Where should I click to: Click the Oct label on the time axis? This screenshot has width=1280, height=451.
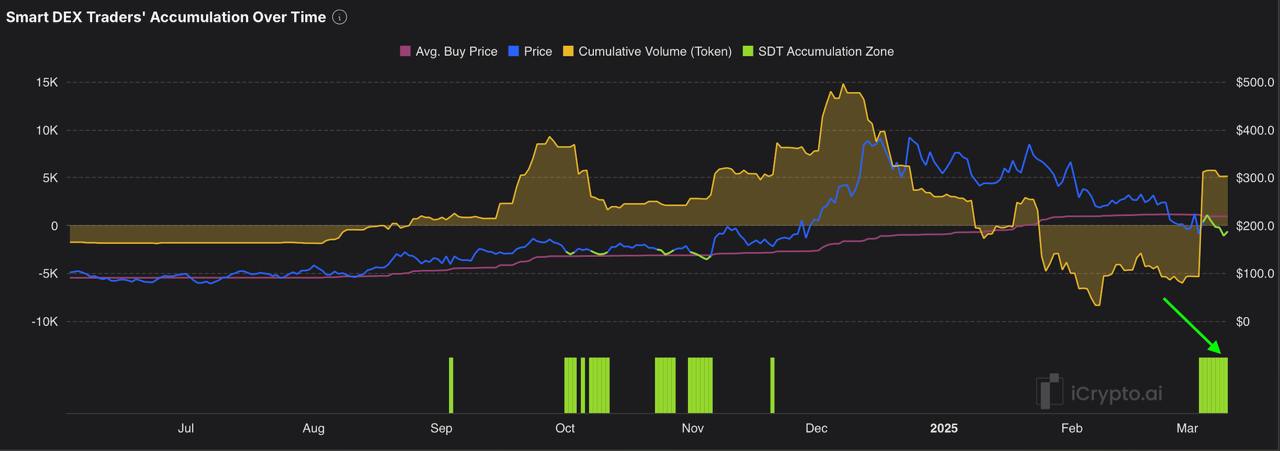point(565,428)
